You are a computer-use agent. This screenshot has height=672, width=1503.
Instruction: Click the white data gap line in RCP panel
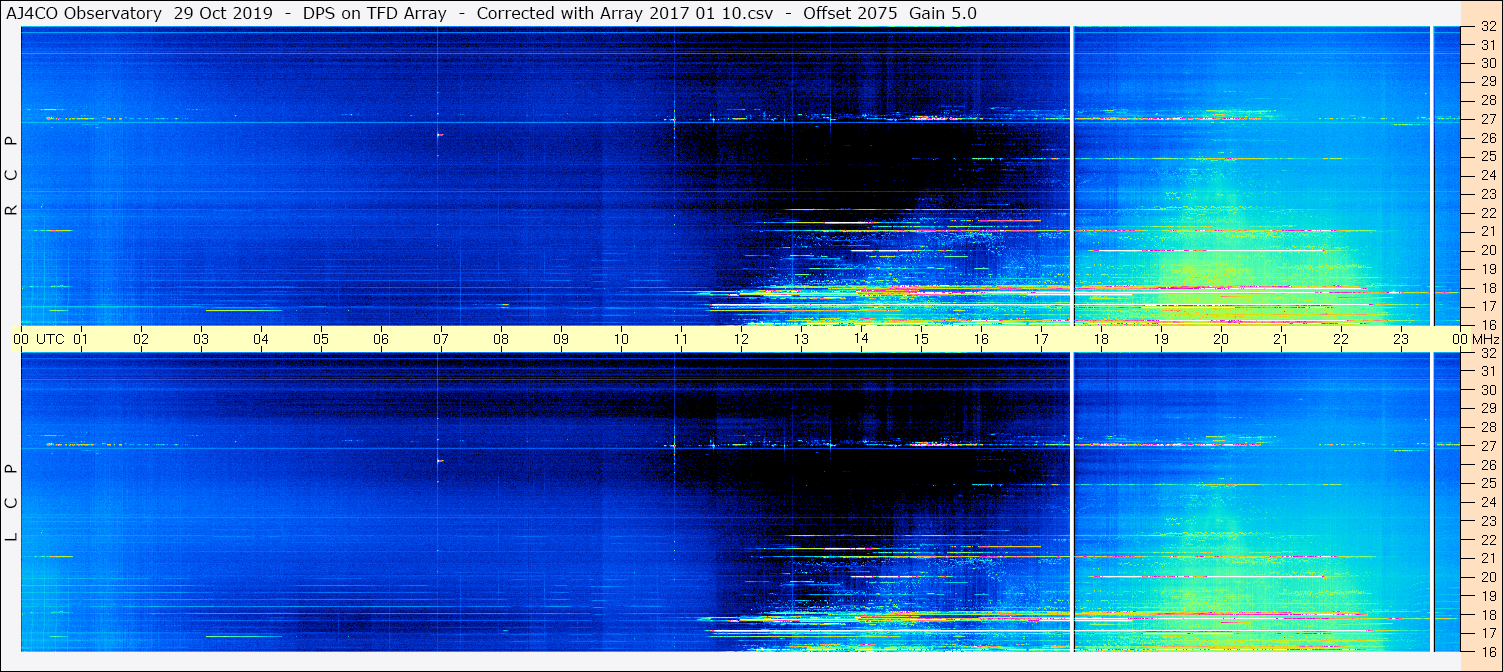(x=1072, y=175)
